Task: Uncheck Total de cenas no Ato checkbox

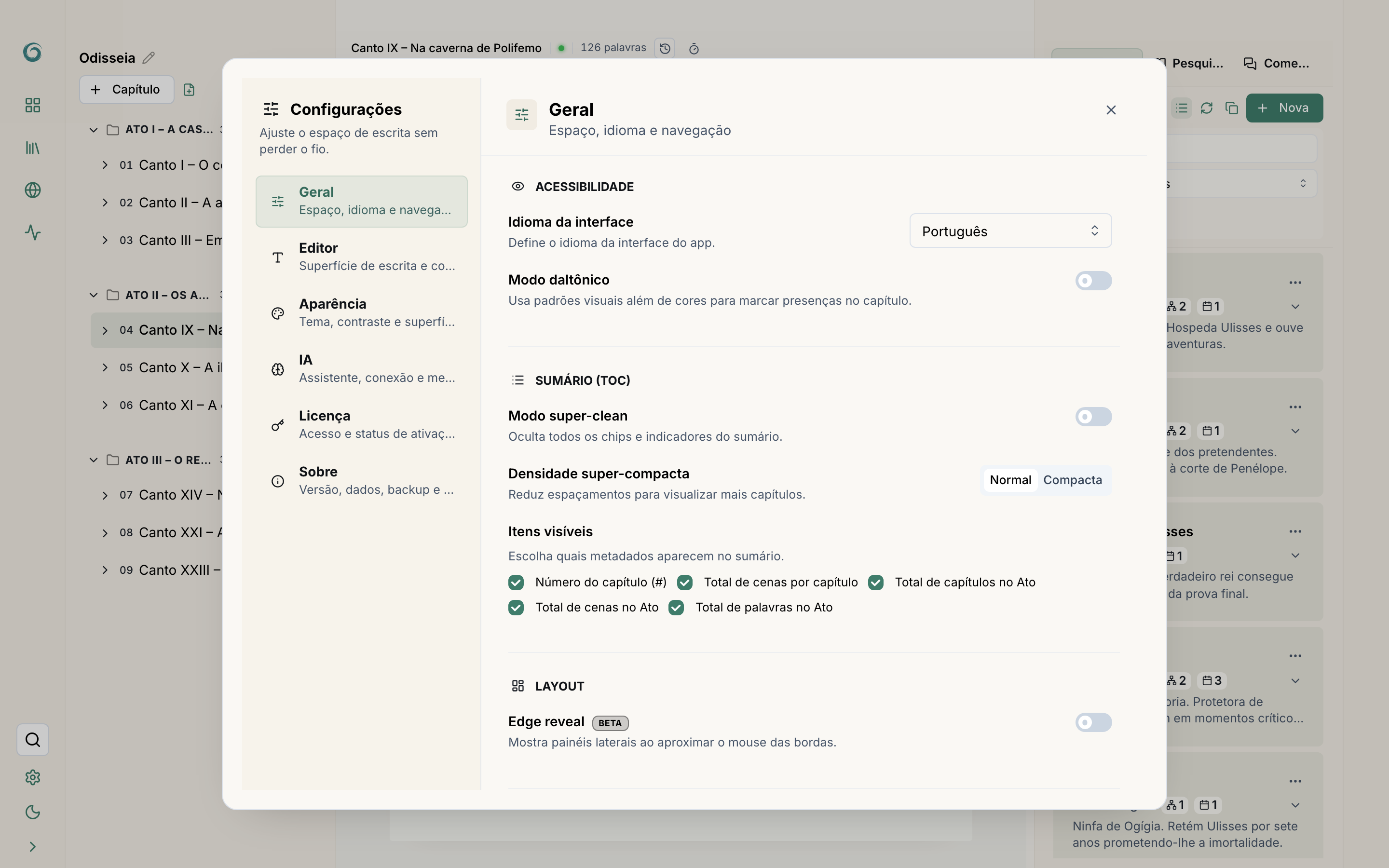Action: tap(516, 608)
